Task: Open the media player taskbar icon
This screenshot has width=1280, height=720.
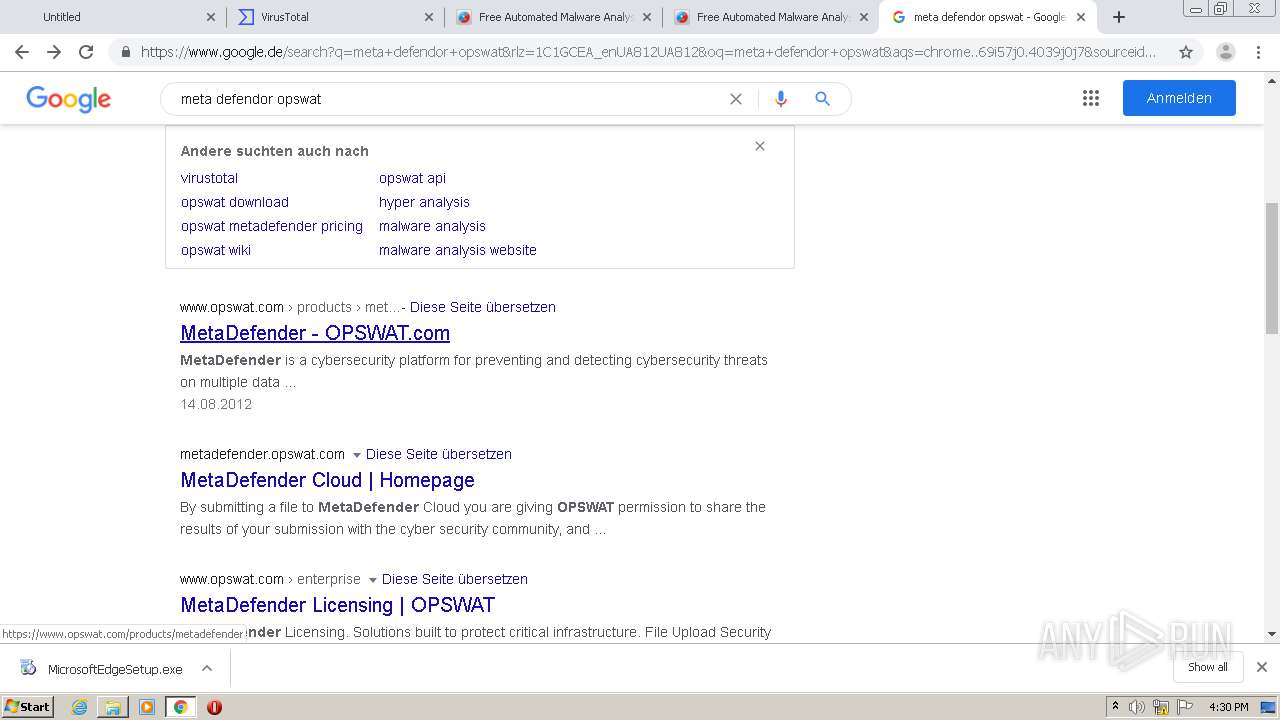Action: click(147, 707)
